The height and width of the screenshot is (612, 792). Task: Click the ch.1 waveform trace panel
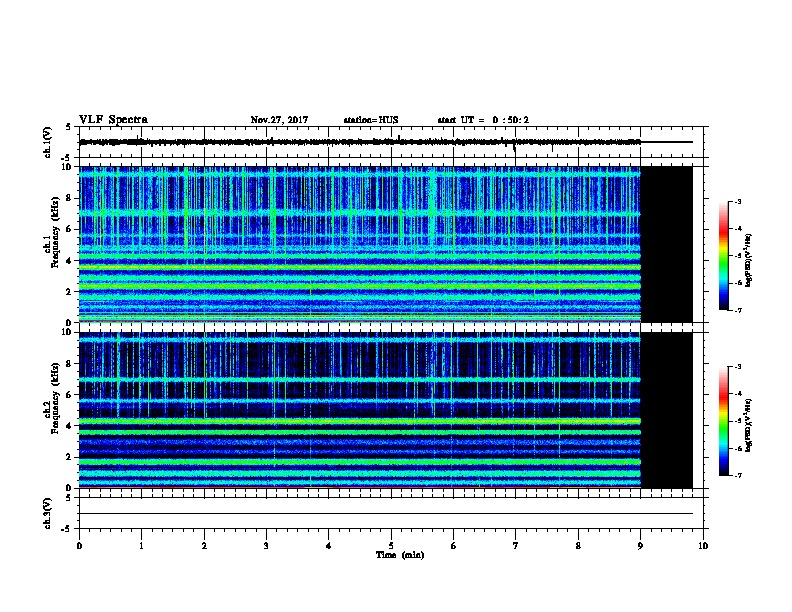click(x=390, y=142)
